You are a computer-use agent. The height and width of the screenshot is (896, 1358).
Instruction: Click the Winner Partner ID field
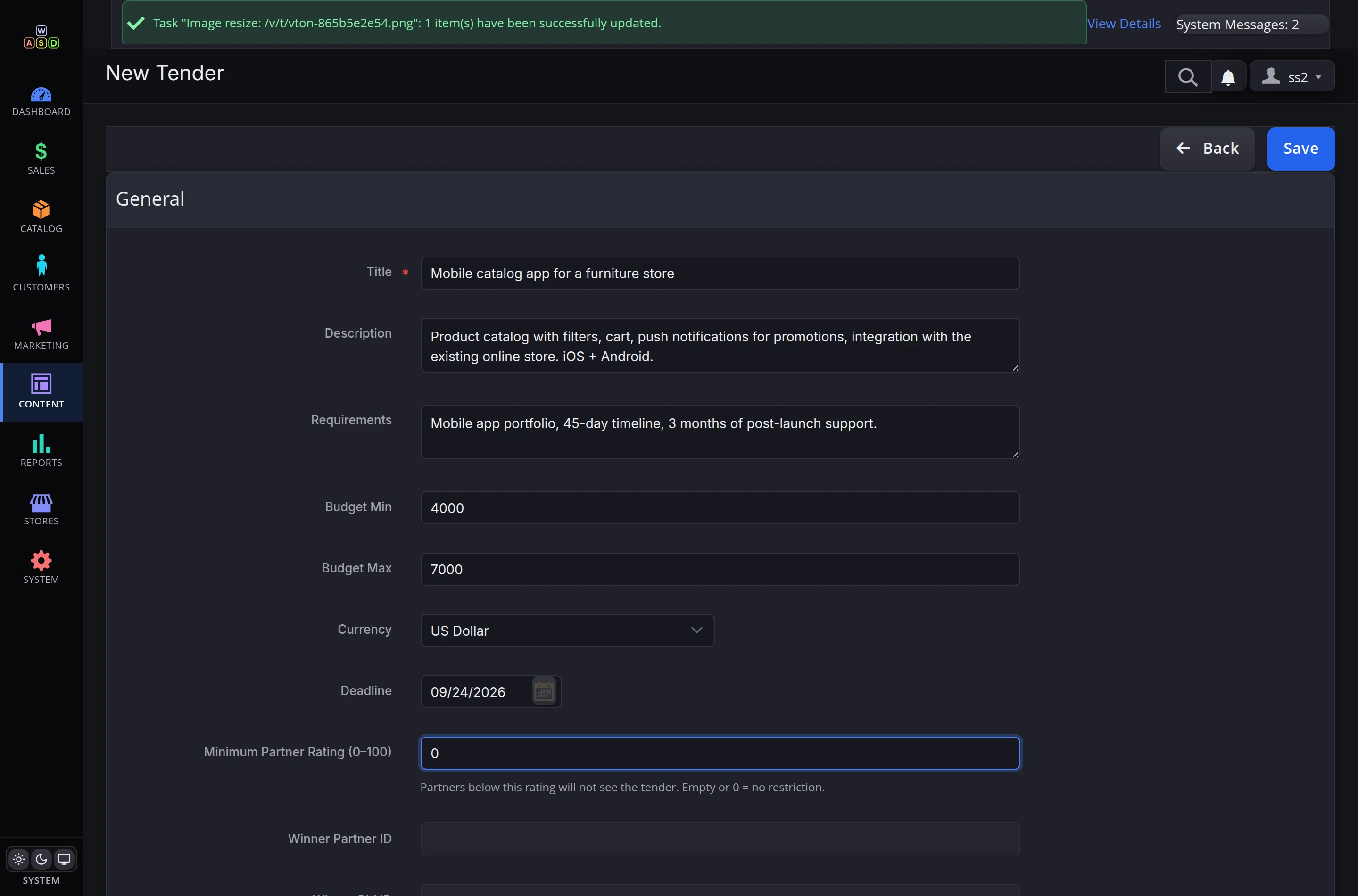pyautogui.click(x=720, y=839)
